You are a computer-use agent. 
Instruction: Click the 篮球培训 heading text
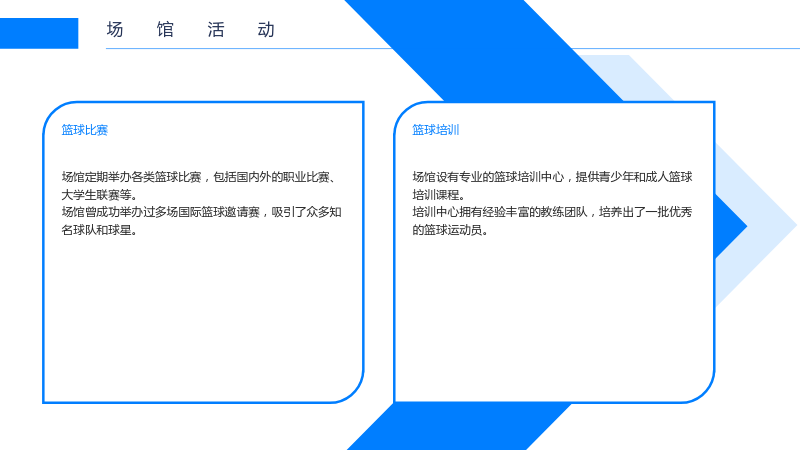tap(436, 130)
